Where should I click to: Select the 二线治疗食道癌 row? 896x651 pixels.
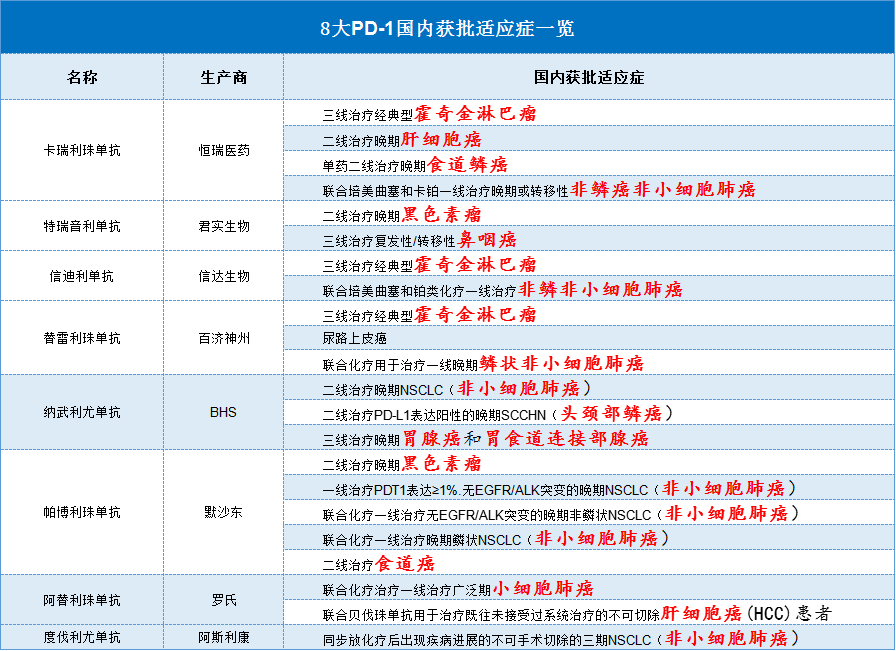[x=589, y=562]
